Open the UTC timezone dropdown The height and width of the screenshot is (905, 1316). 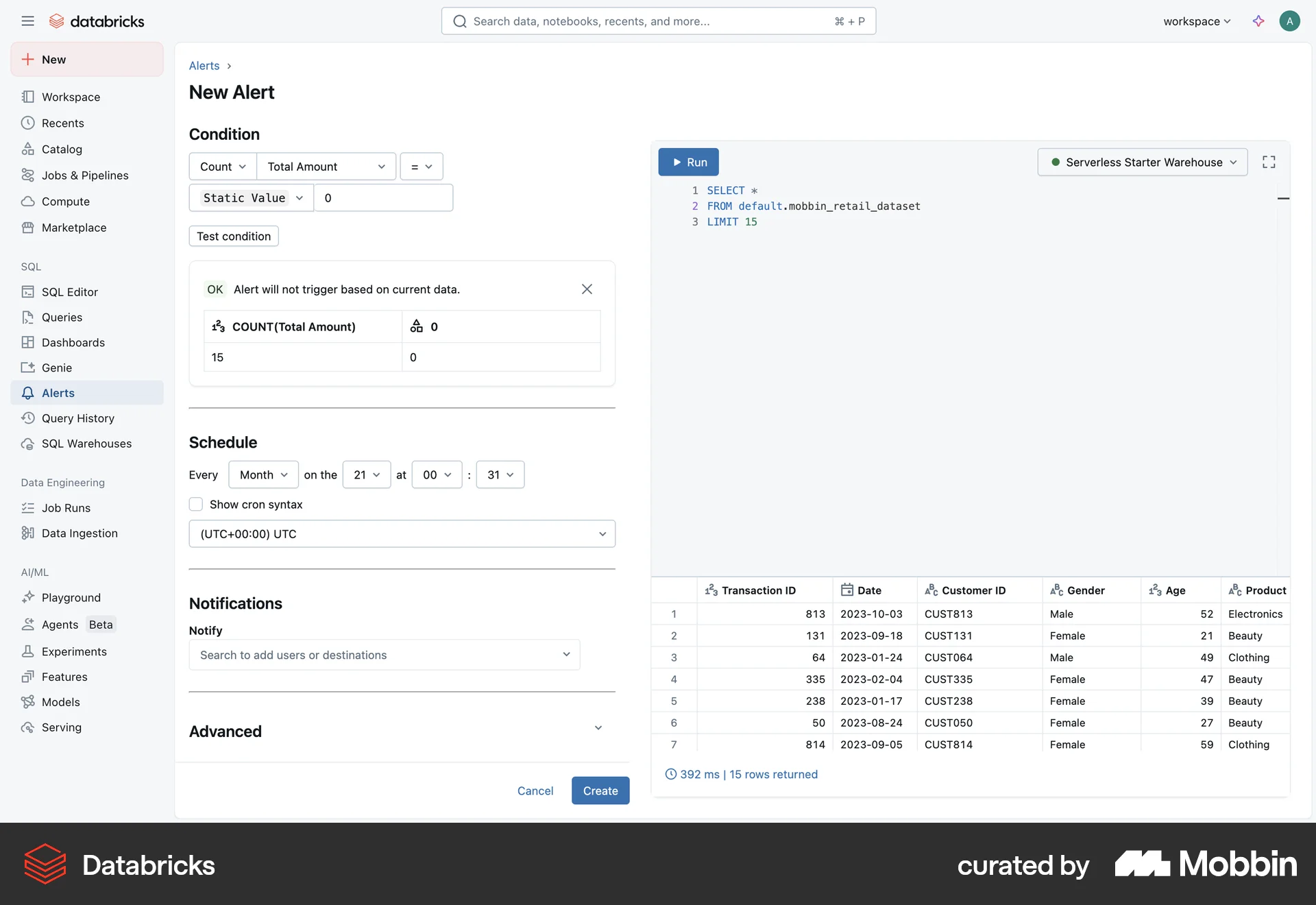click(x=402, y=533)
